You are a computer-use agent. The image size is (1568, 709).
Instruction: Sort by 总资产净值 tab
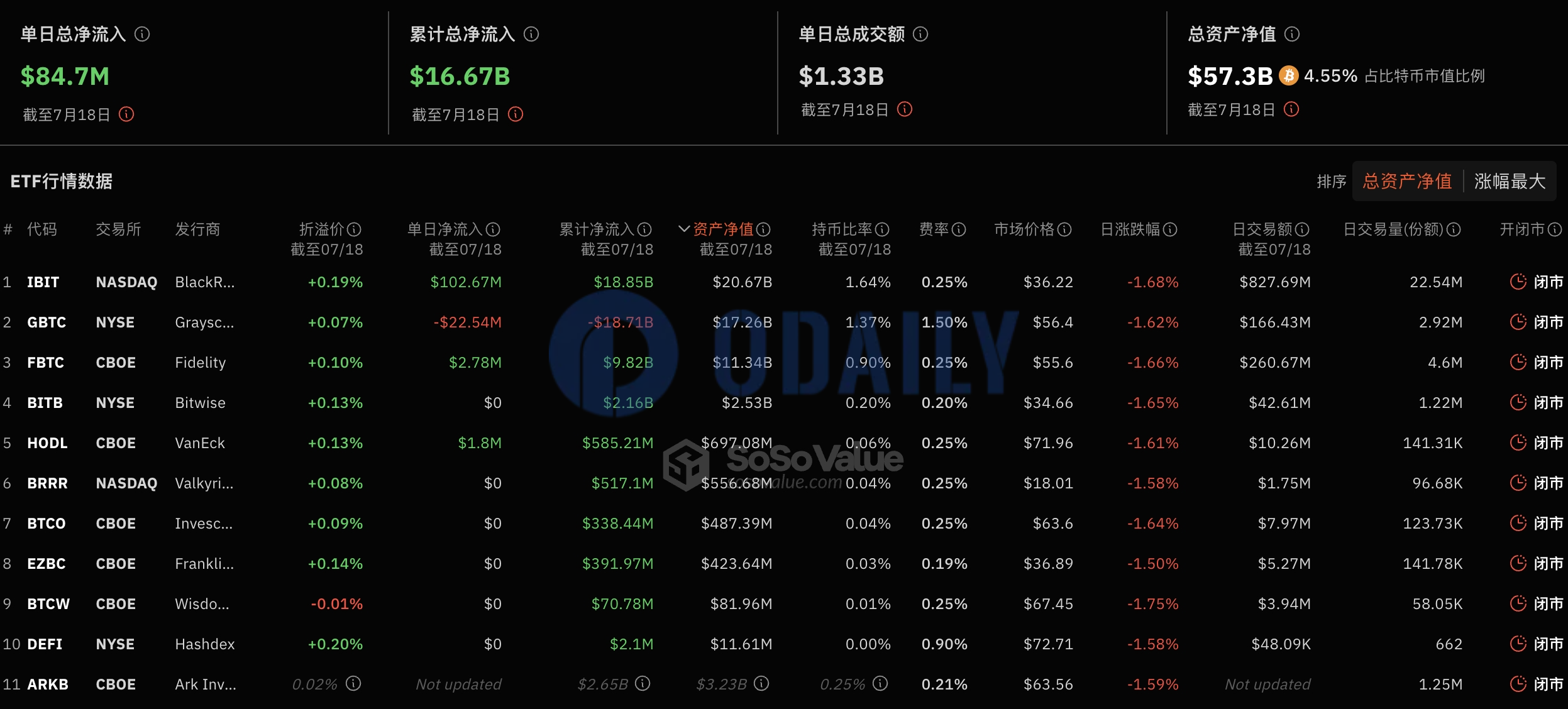1407,182
